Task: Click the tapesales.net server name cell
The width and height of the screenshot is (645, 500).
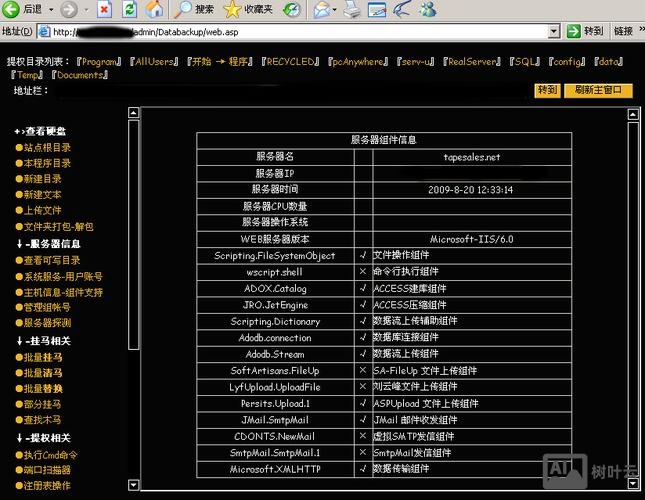Action: point(472,157)
